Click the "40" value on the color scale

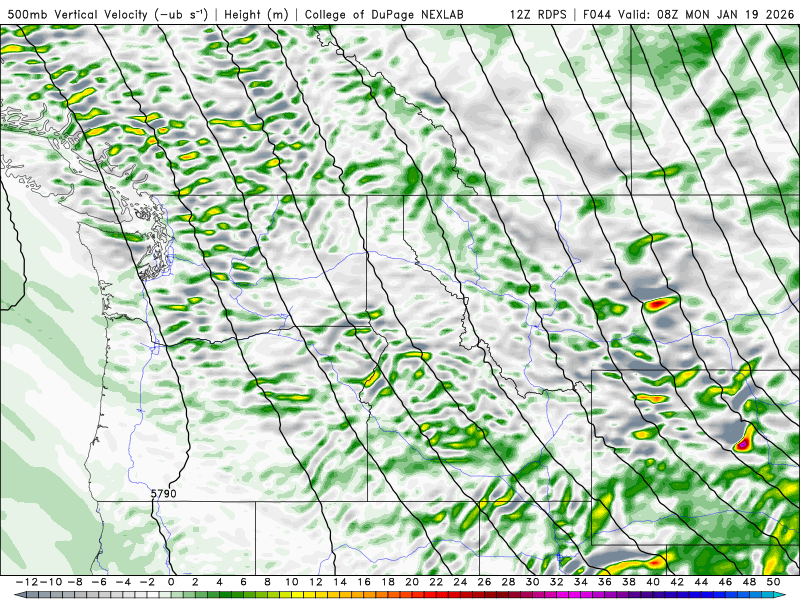653,582
